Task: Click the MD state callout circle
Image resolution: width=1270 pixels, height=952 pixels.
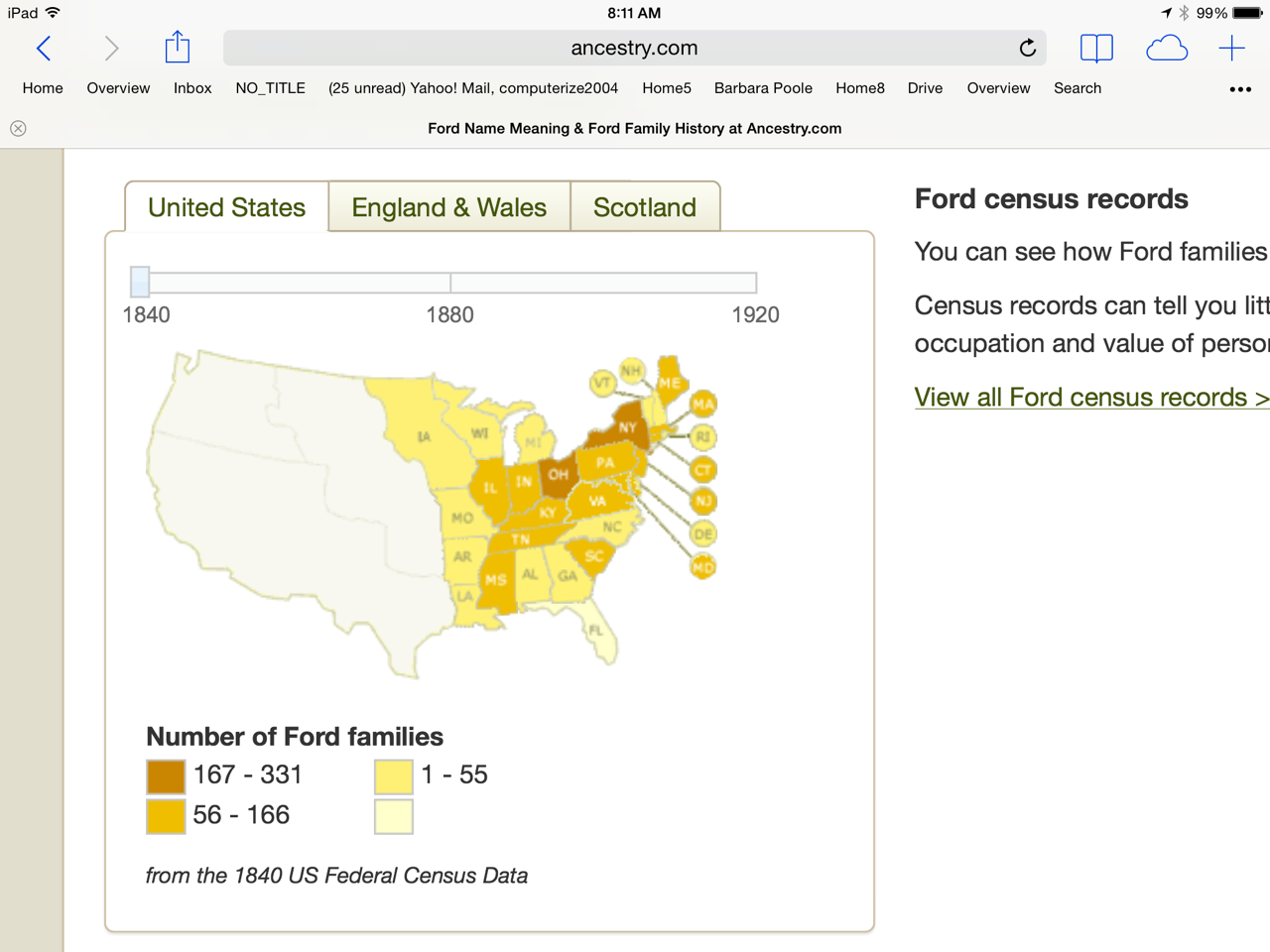Action: point(703,567)
